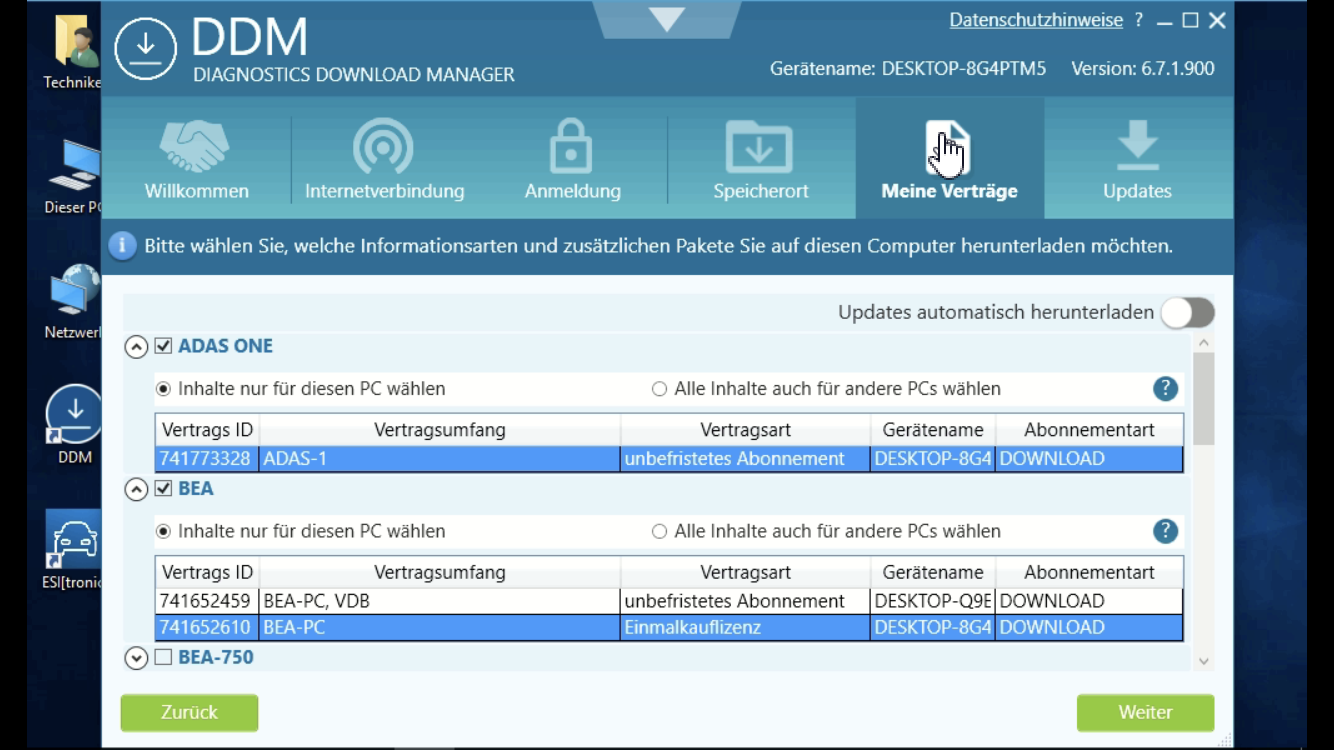Check the BEA-750 checkbox
The width and height of the screenshot is (1334, 750).
pos(164,657)
